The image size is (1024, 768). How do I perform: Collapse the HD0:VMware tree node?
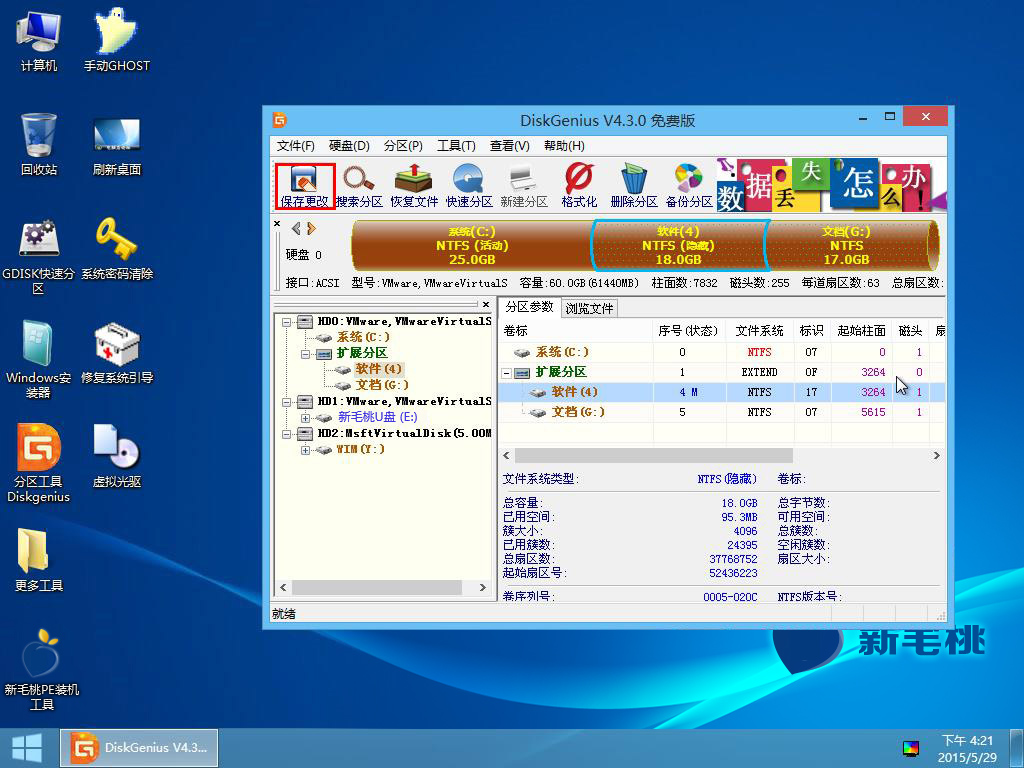coord(287,322)
